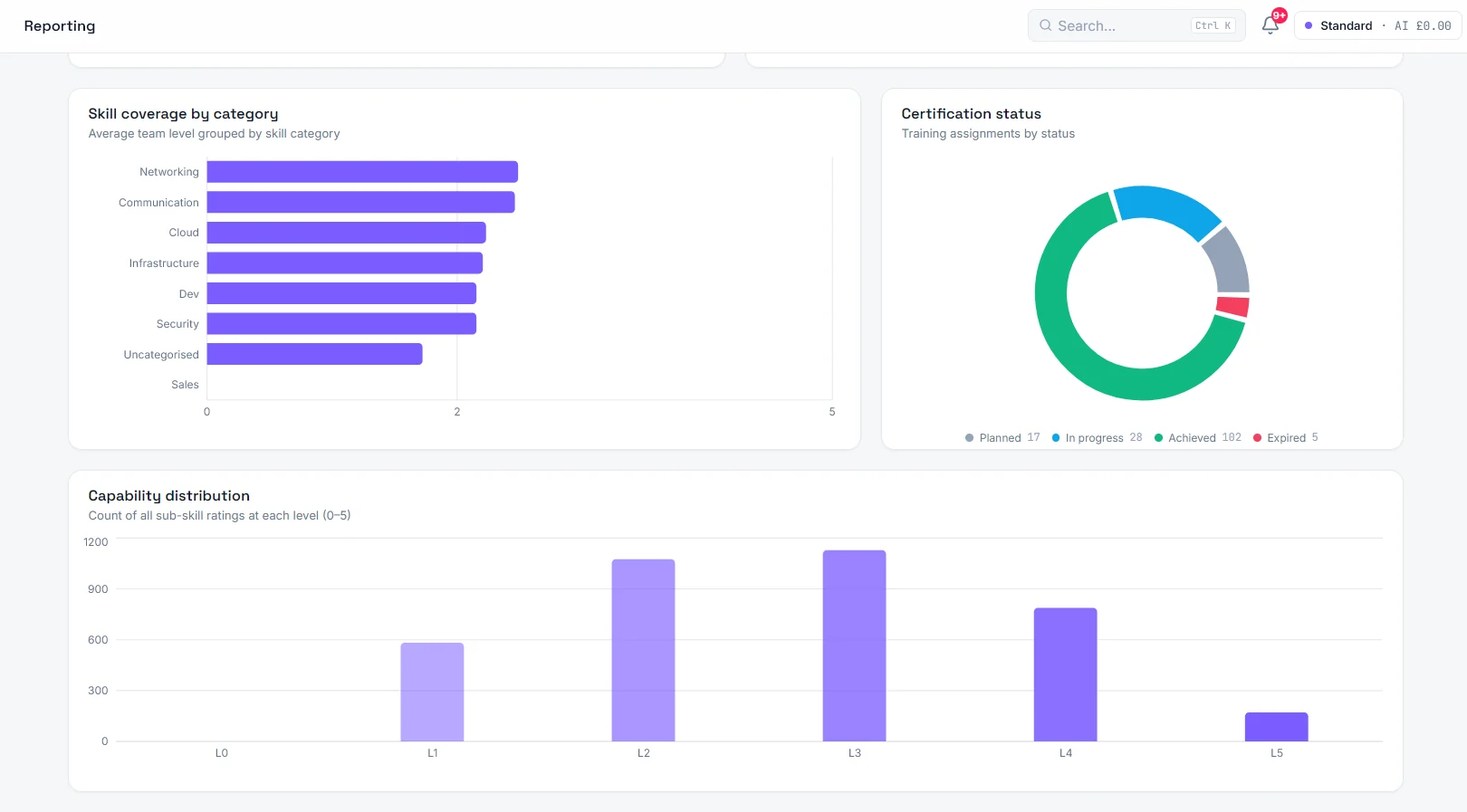Click the Capability distribution heading
This screenshot has height=812, width=1467.
[x=168, y=496]
